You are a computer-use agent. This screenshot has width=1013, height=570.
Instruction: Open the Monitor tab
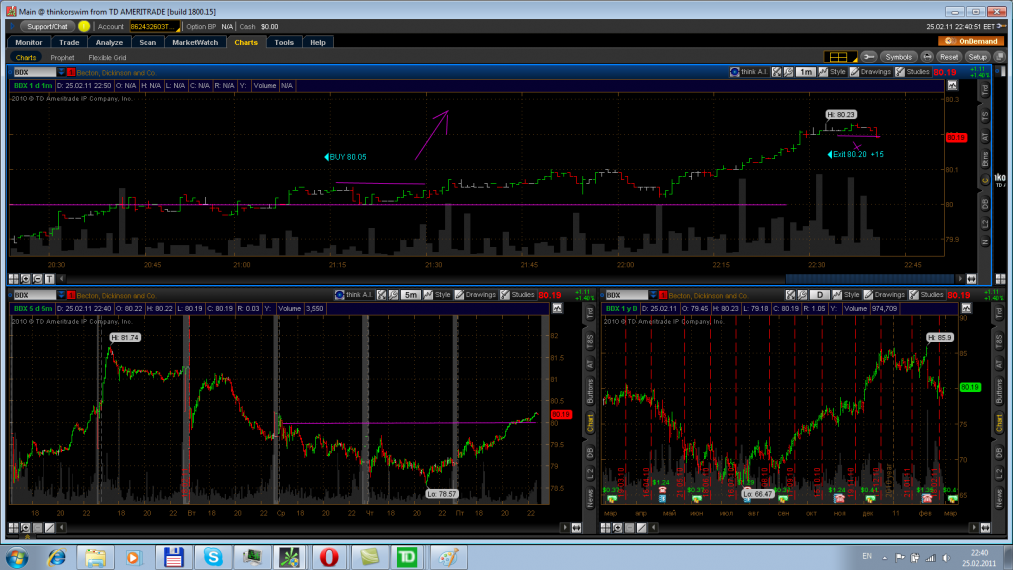(28, 42)
